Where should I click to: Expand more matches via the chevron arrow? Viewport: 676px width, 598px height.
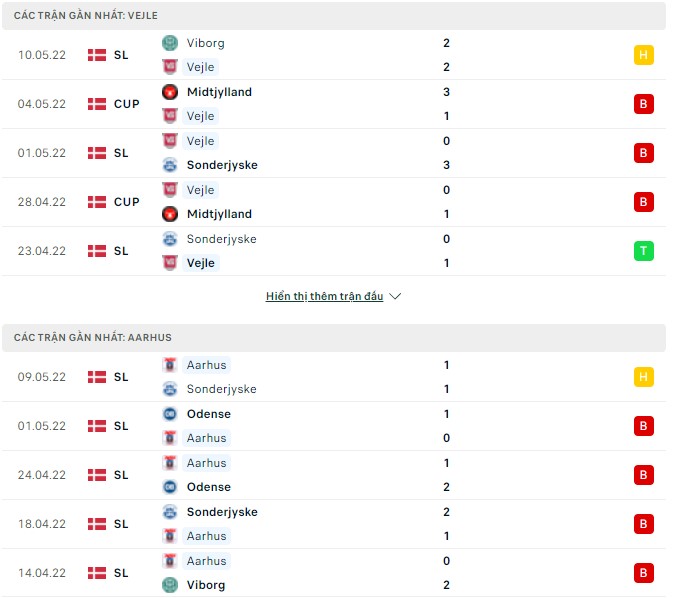click(x=395, y=297)
